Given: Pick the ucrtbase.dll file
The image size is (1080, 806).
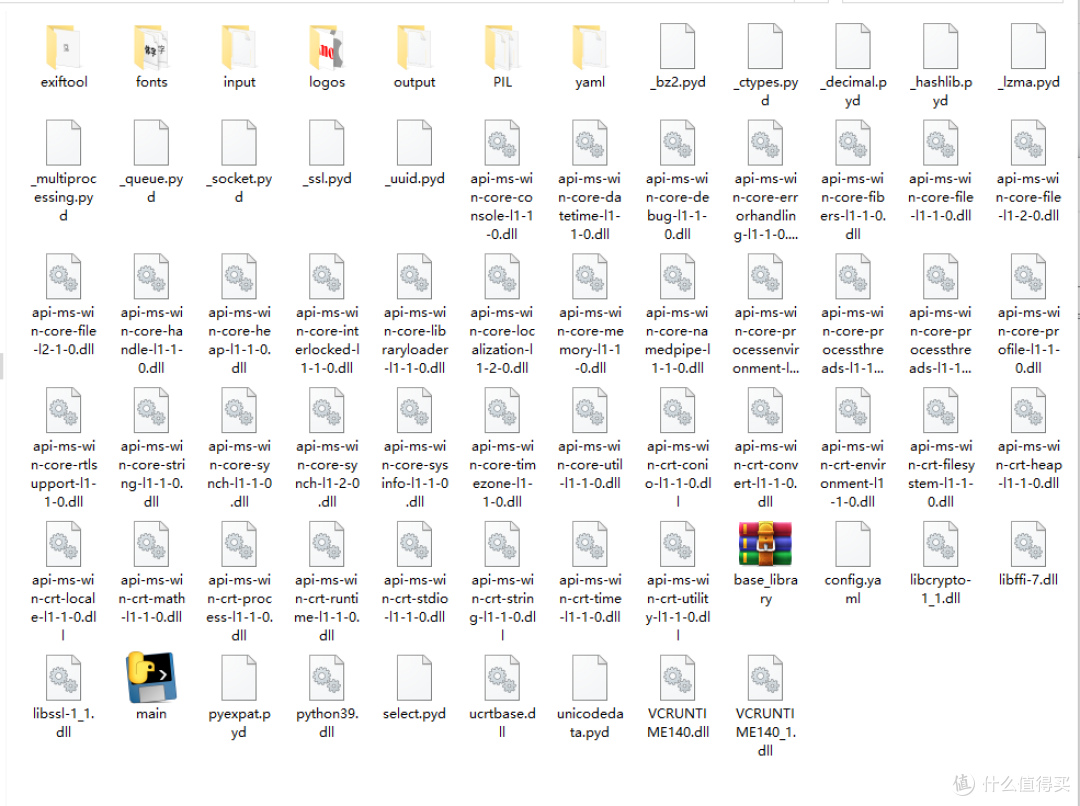Looking at the screenshot, I should pos(502,678).
